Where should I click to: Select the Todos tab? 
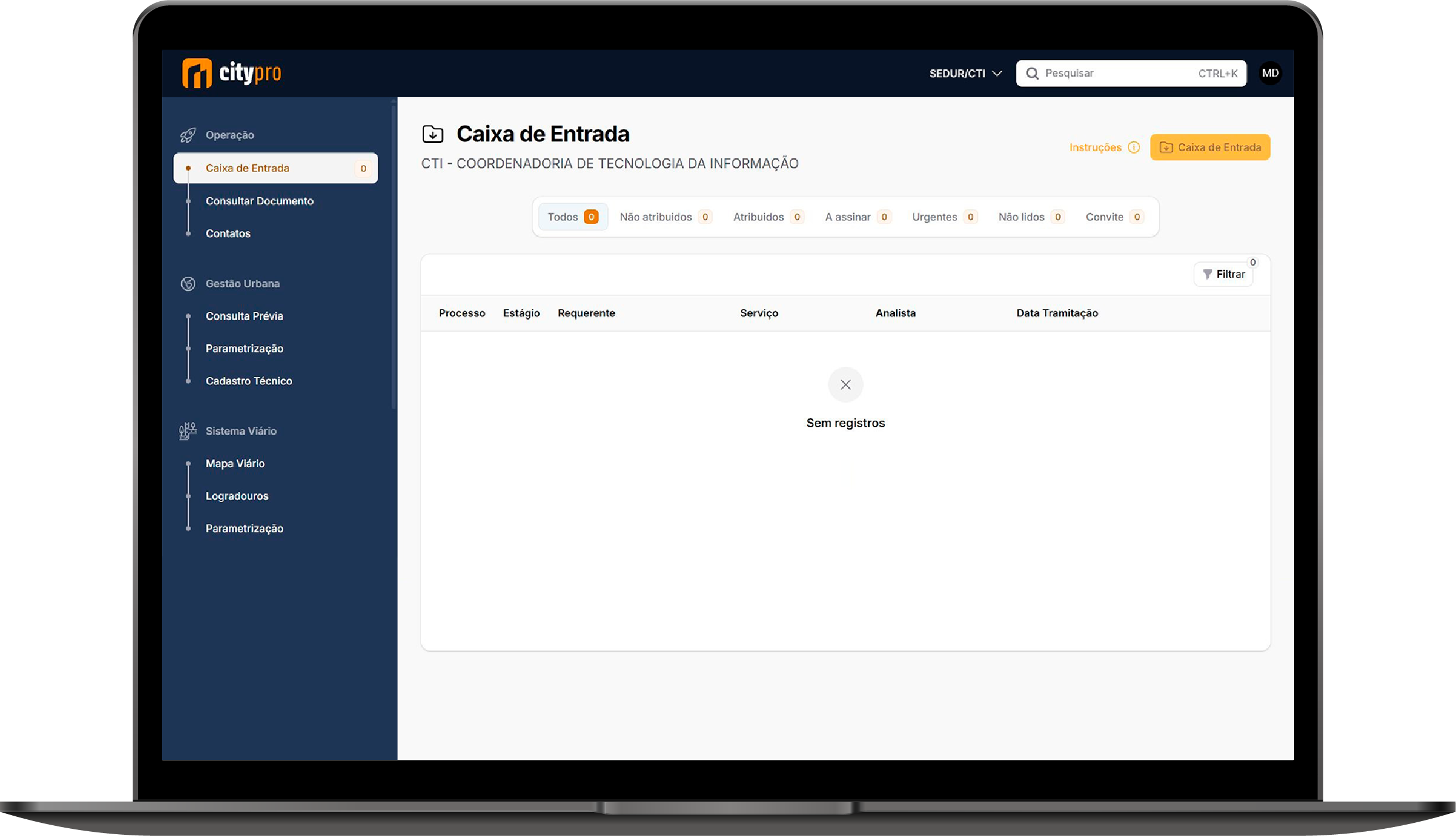tap(572, 217)
